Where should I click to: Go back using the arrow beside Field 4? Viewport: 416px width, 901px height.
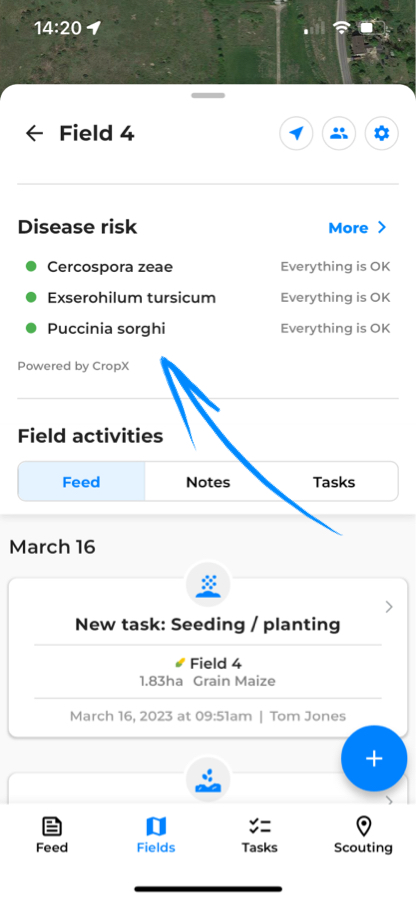tap(34, 133)
